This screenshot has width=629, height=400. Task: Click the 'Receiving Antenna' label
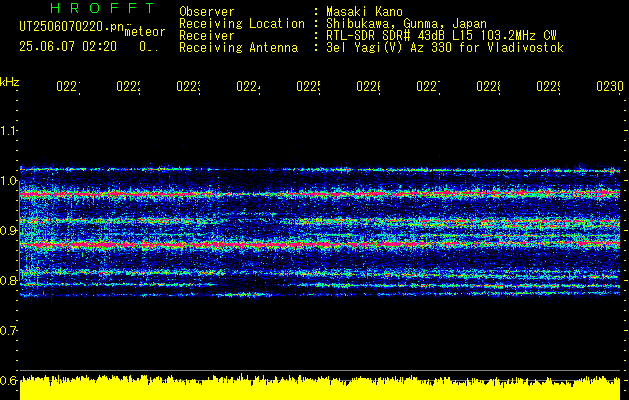(238, 48)
